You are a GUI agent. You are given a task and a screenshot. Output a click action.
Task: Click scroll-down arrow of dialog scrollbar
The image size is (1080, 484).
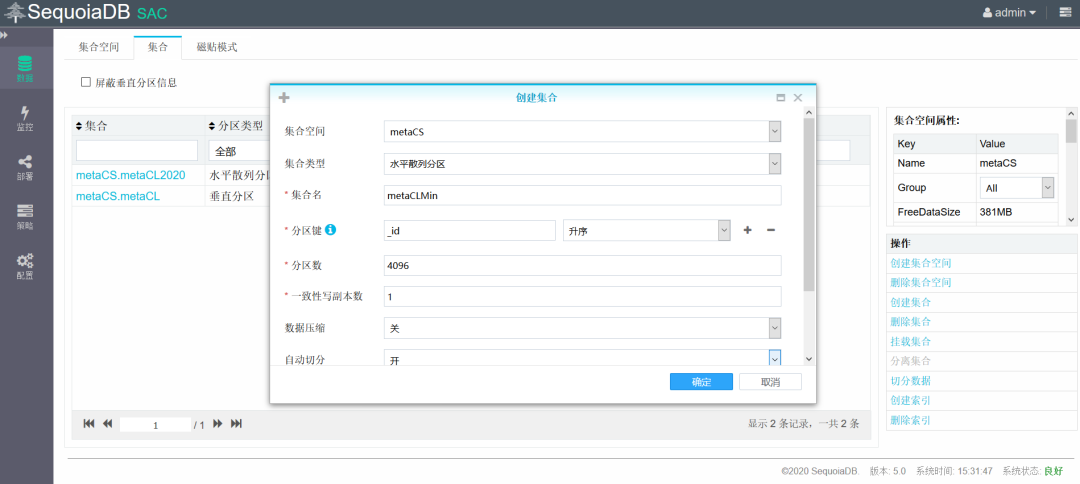click(x=809, y=359)
